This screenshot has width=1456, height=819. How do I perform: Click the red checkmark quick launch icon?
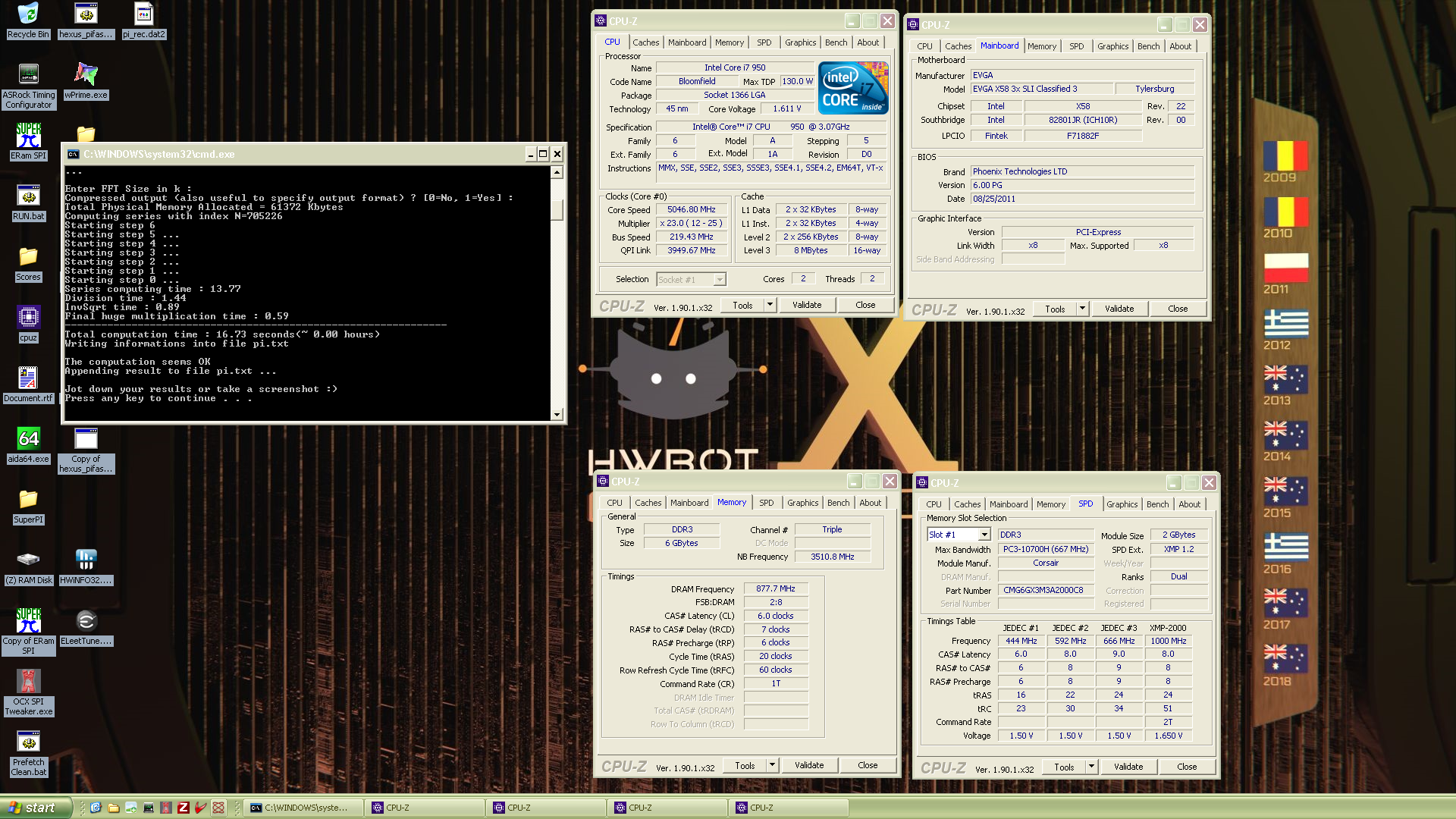(x=200, y=808)
